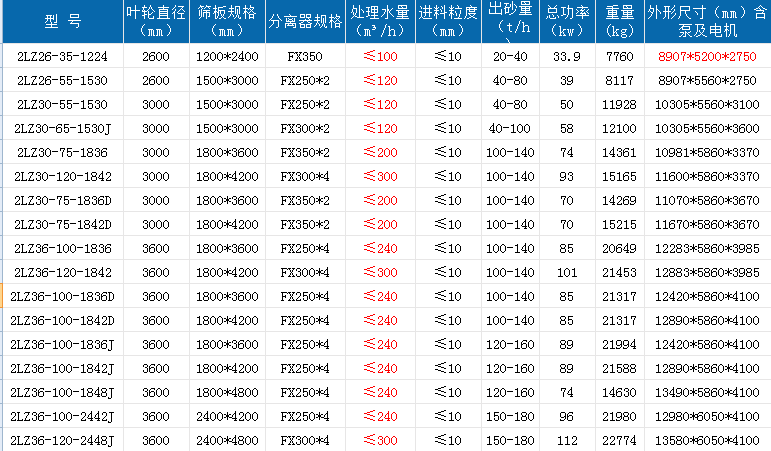Select dimension cell 8907*5560*2750
The width and height of the screenshot is (771, 451).
click(708, 80)
